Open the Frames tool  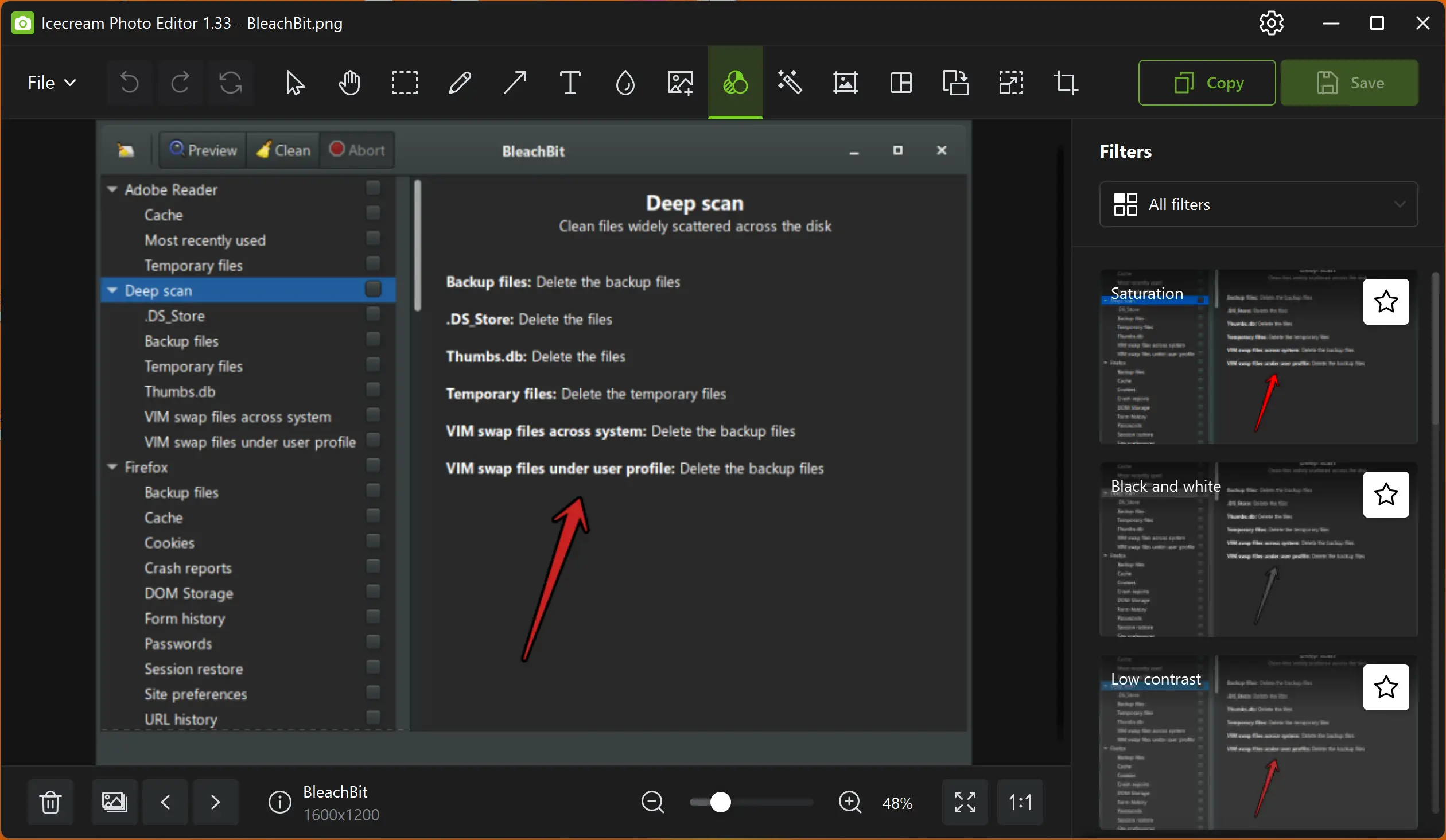[x=845, y=83]
